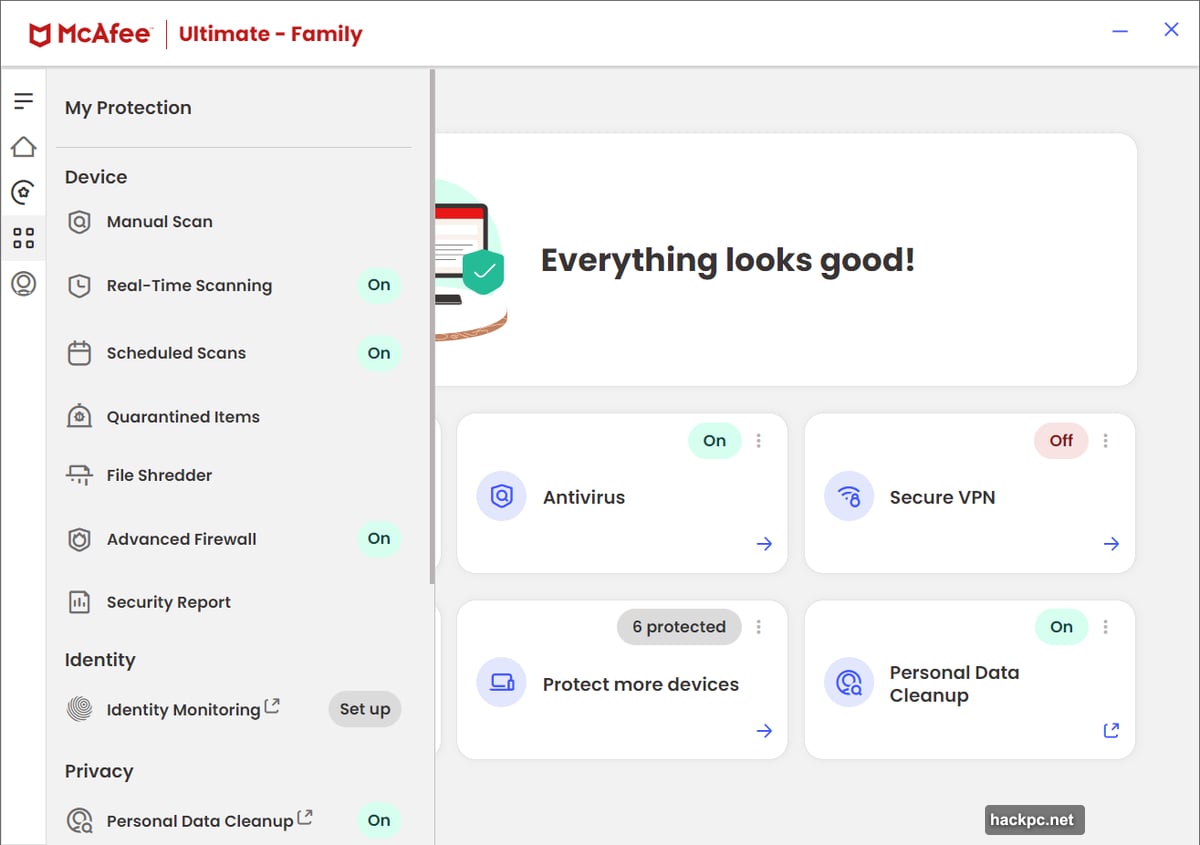This screenshot has height=845, width=1200.
Task: Open options menu on Personal Data Cleanup card
Action: [1105, 627]
